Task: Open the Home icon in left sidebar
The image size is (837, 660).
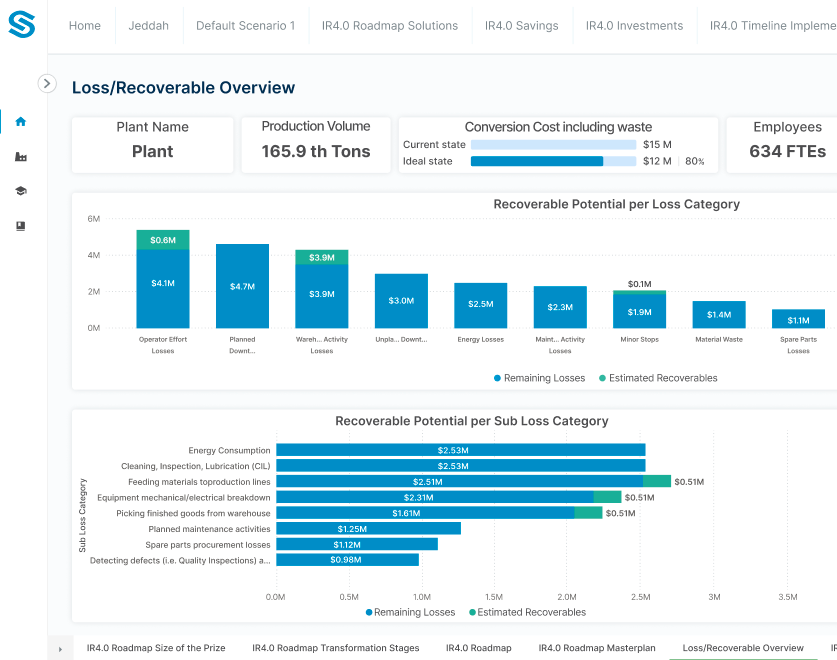Action: point(21,122)
